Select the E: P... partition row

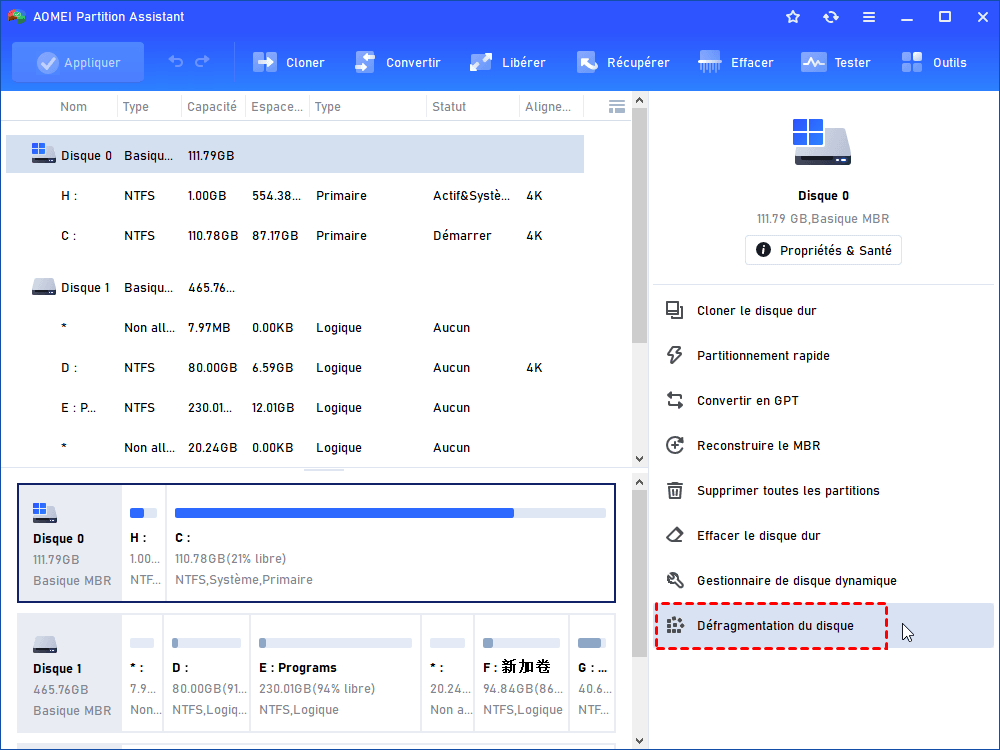[x=295, y=408]
